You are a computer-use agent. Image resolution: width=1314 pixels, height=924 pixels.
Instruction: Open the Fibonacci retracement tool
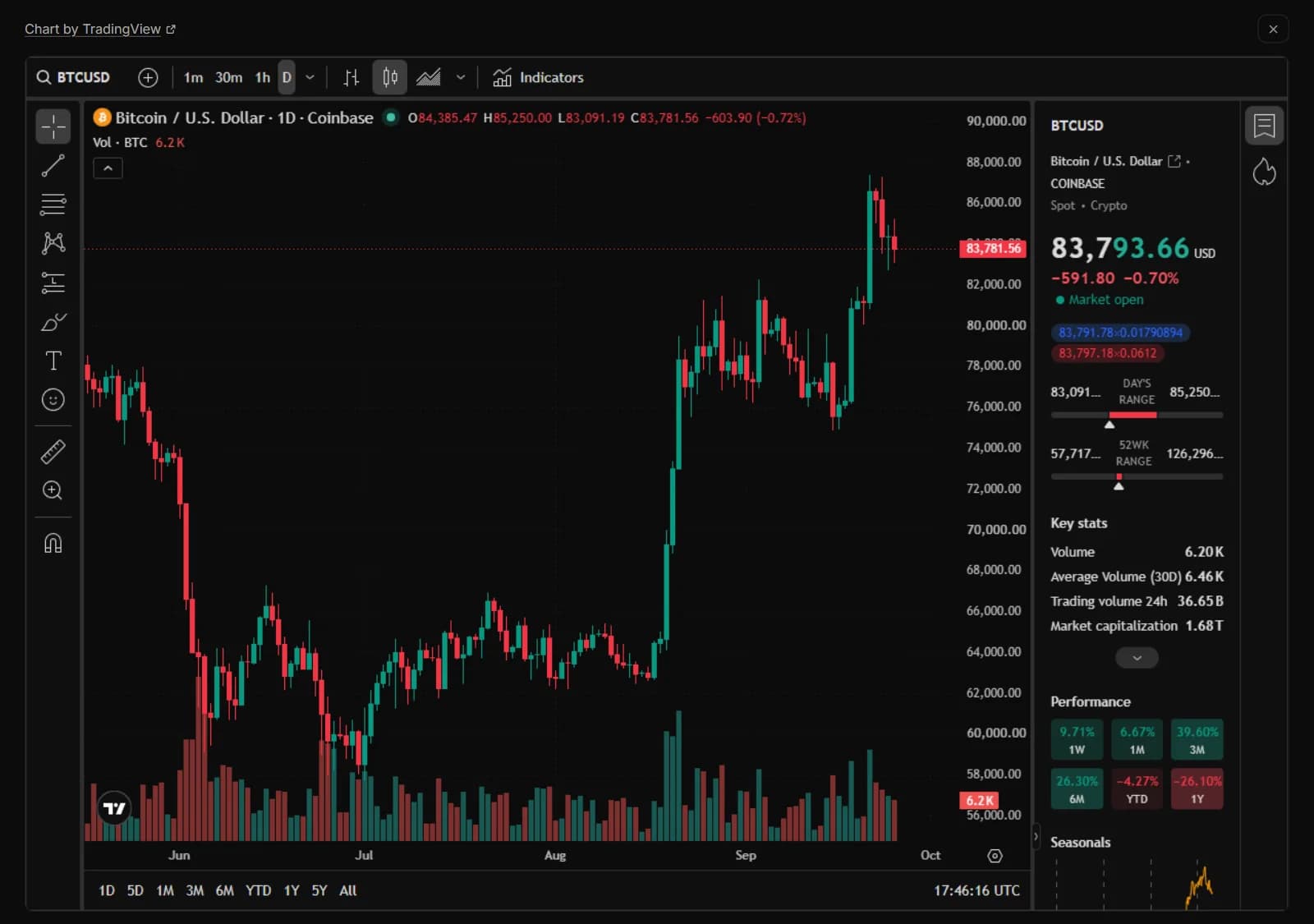point(53,204)
